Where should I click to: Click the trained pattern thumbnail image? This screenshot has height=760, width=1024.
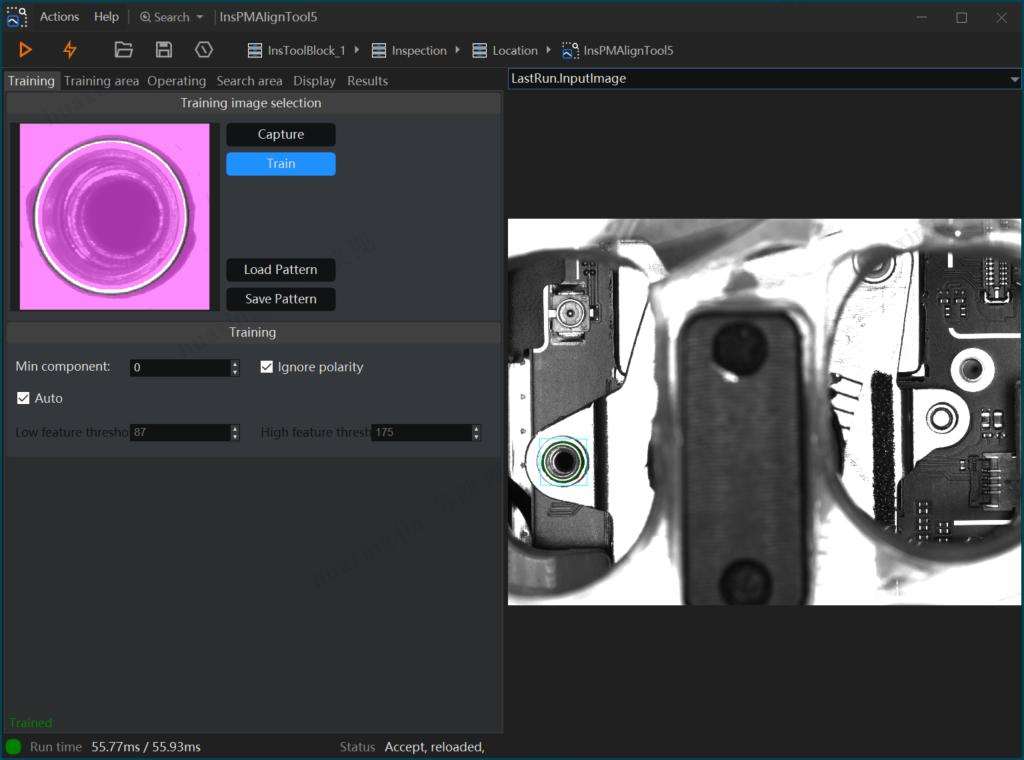point(115,217)
